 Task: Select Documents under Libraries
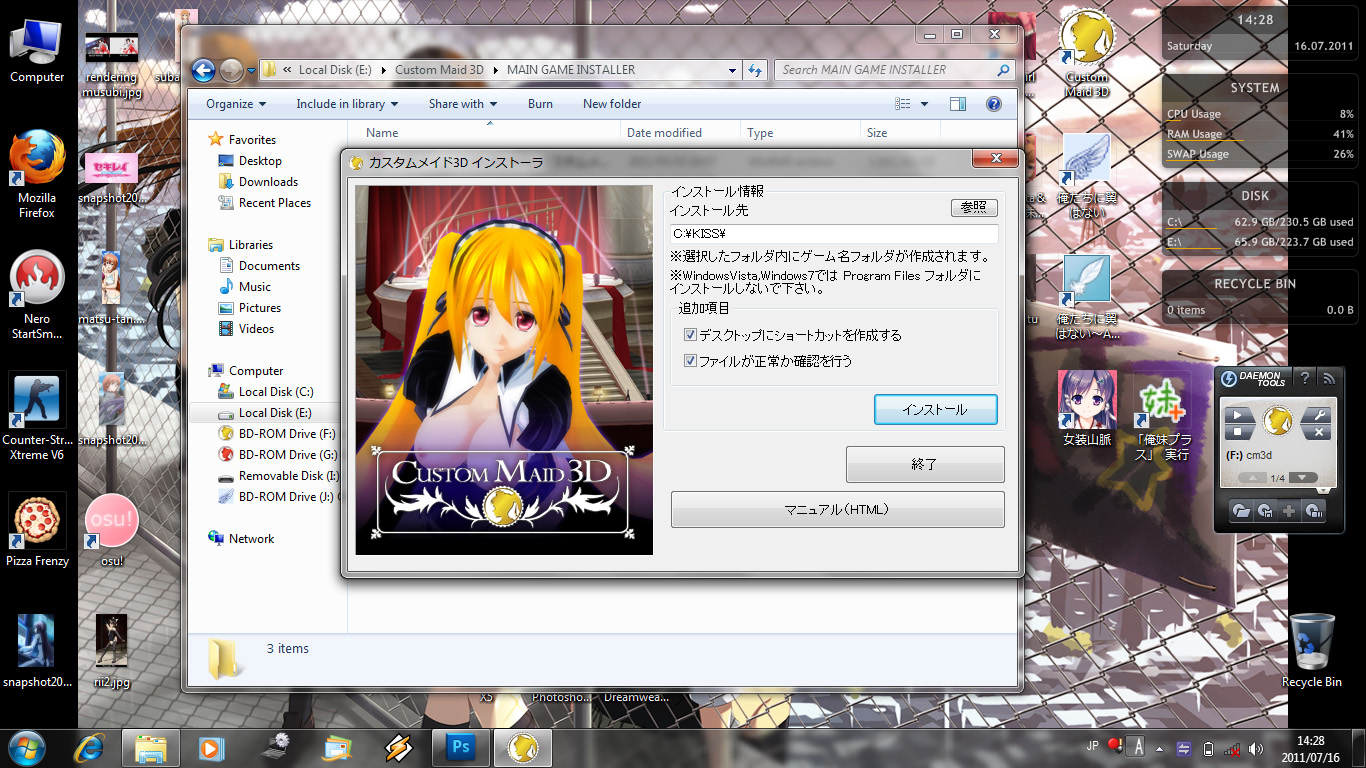click(259, 266)
